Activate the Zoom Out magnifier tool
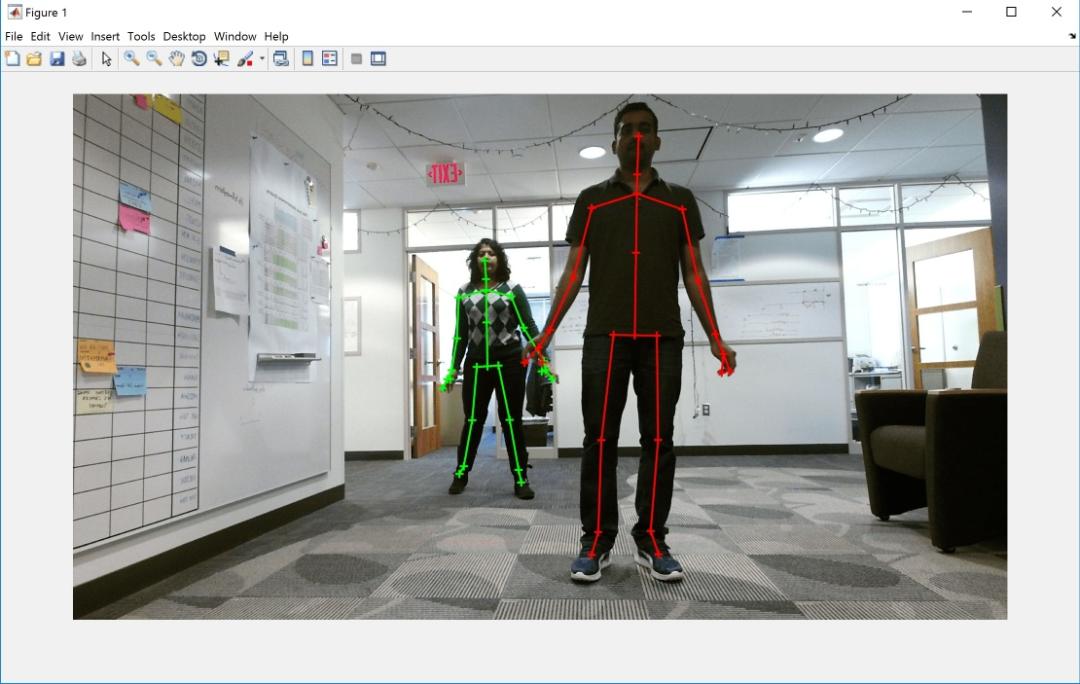 point(154,59)
